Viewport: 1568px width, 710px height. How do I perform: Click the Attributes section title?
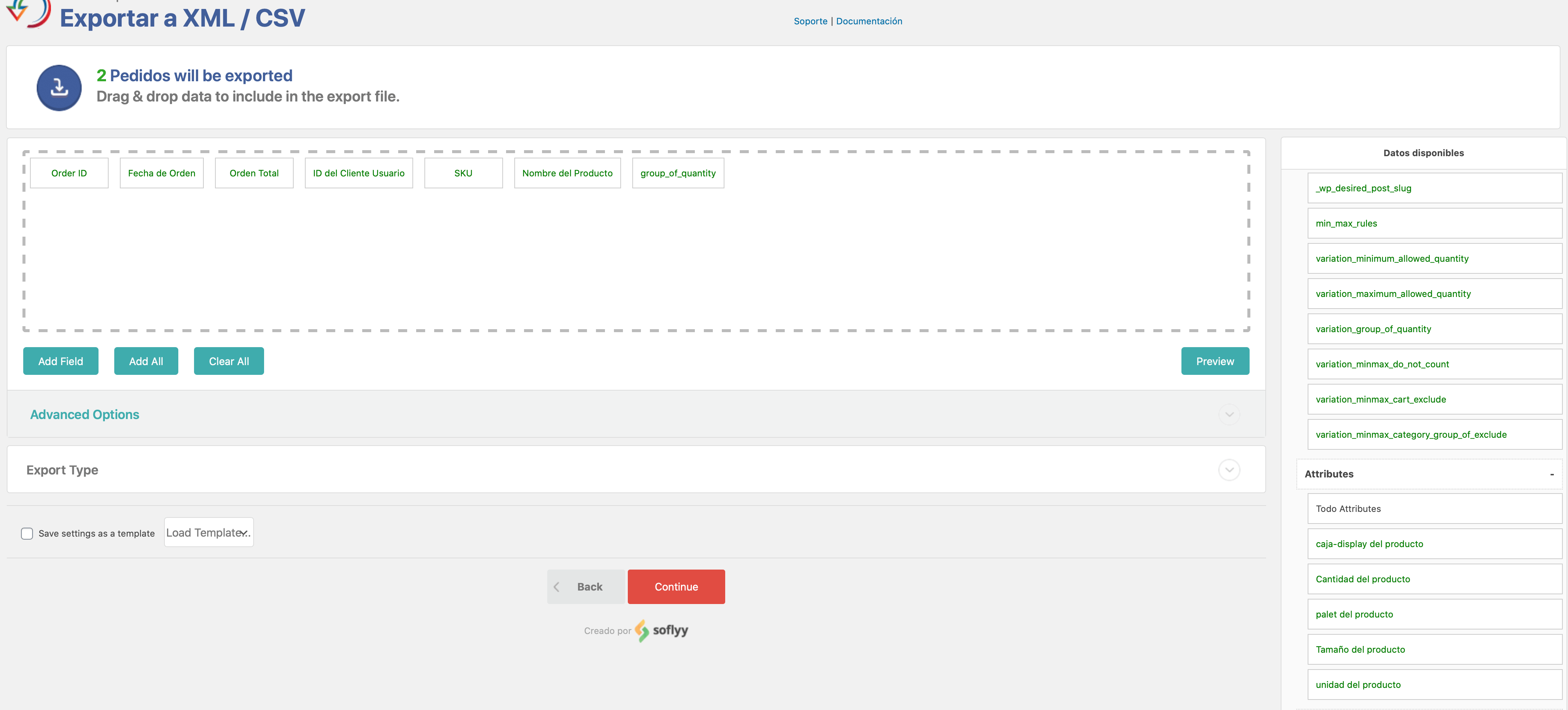tap(1329, 474)
